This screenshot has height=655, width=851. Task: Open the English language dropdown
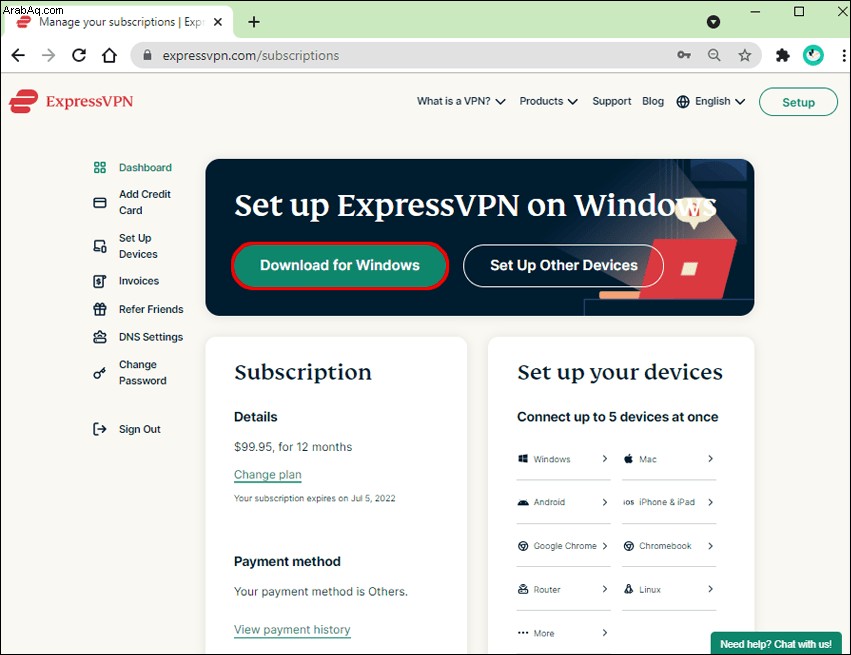(720, 101)
